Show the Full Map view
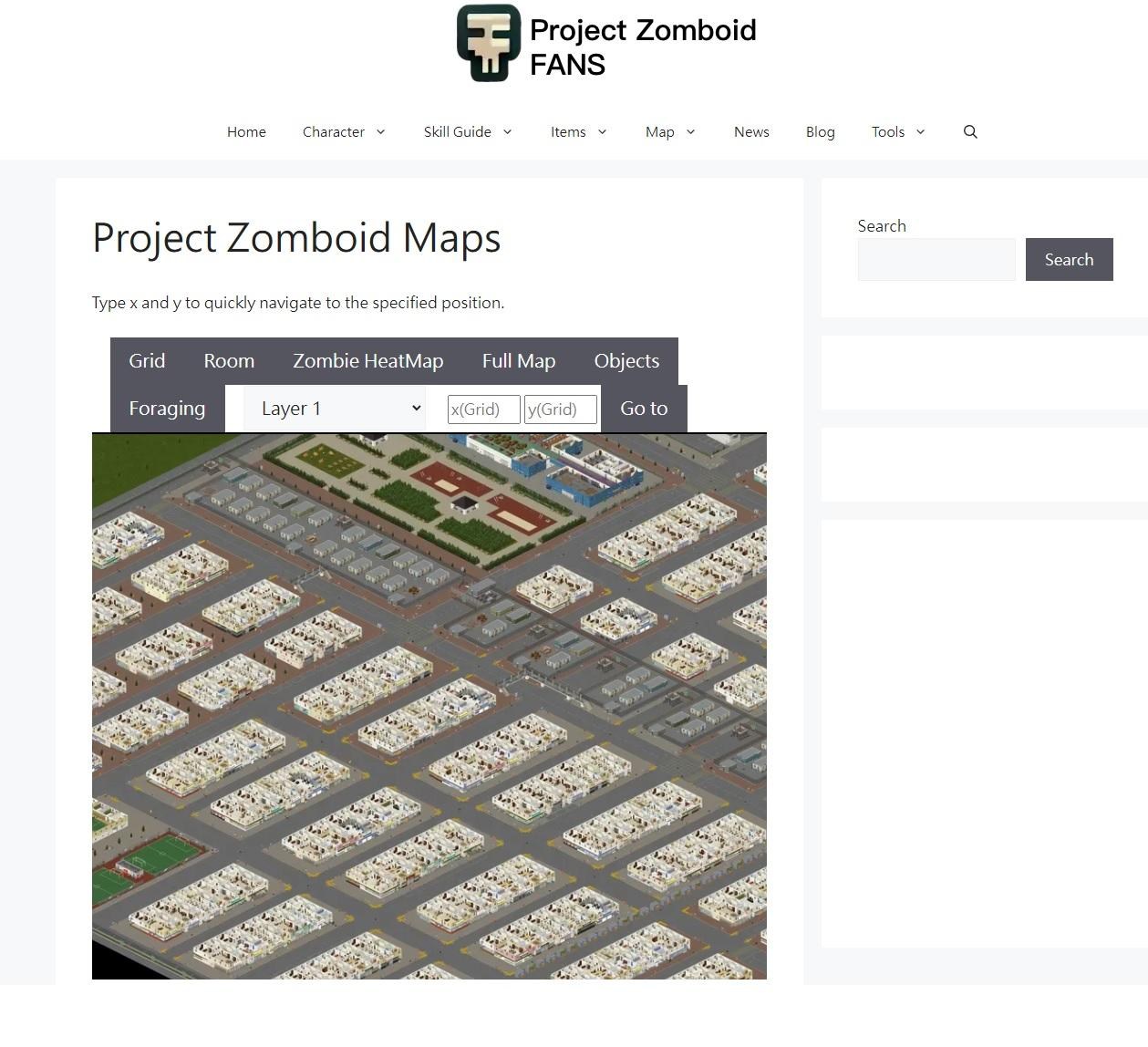This screenshot has height=1047, width=1148. pyautogui.click(x=519, y=361)
